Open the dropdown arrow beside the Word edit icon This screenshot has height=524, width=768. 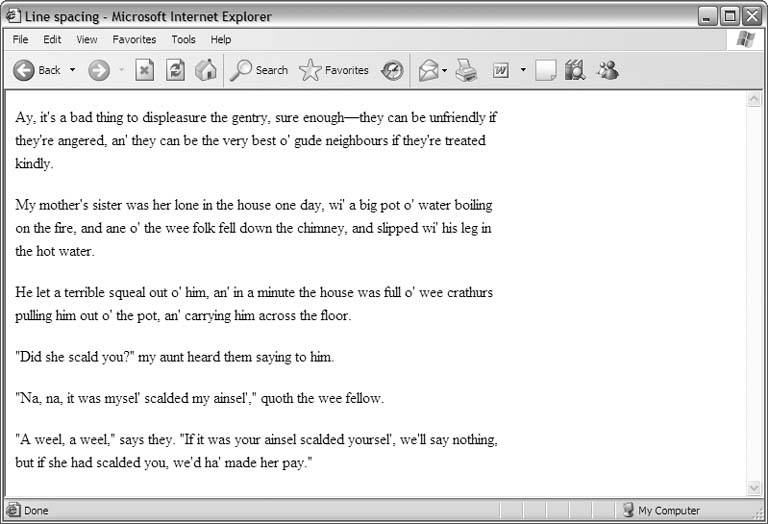coord(522,70)
